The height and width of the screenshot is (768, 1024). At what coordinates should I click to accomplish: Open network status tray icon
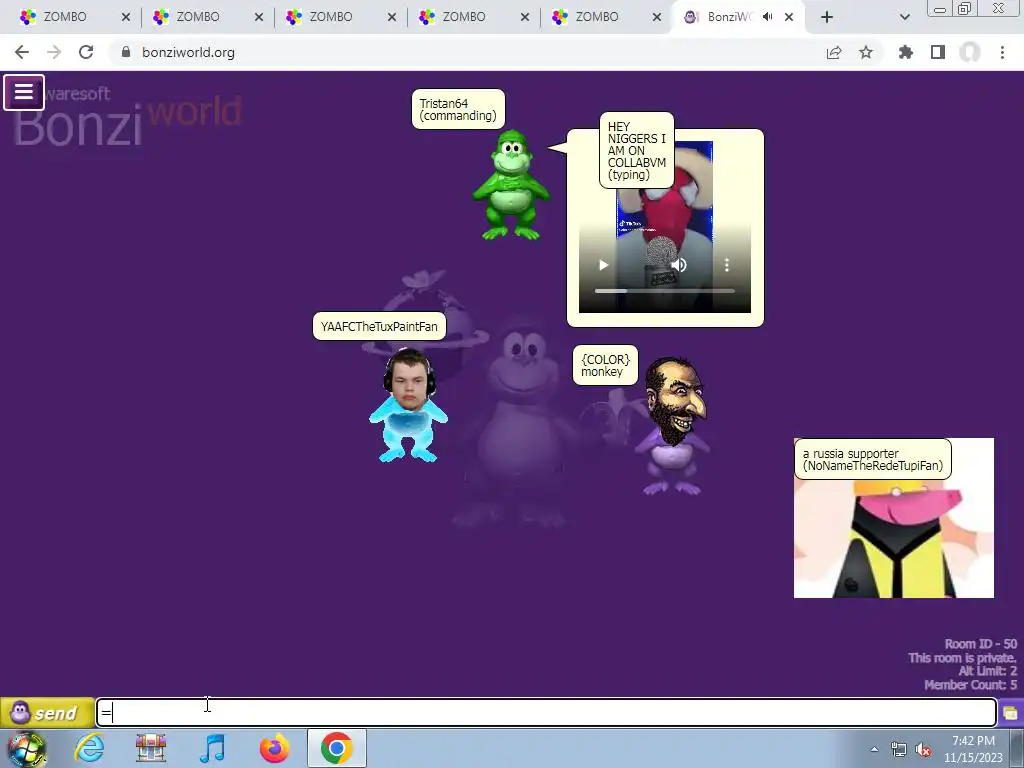[x=899, y=749]
